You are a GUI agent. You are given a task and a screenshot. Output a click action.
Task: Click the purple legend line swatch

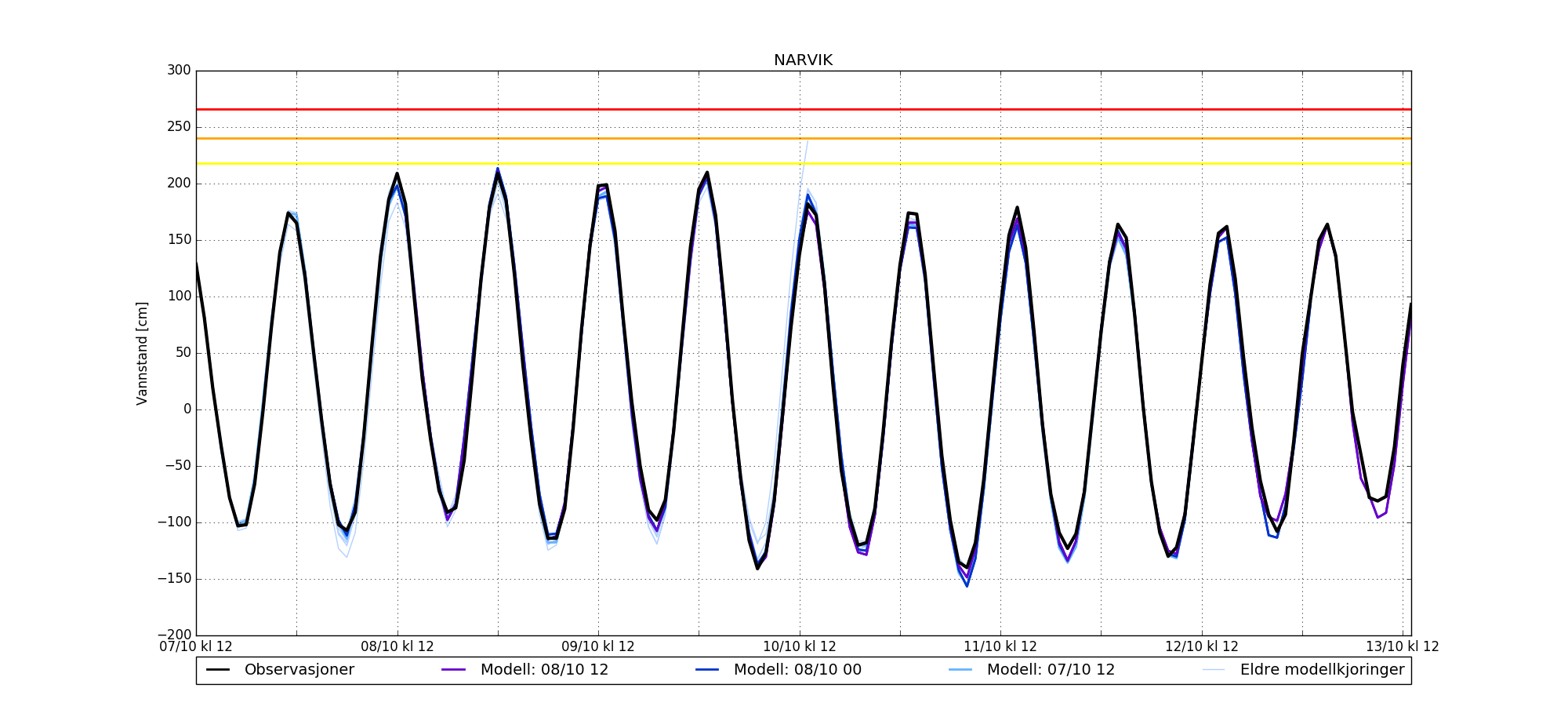[454, 670]
